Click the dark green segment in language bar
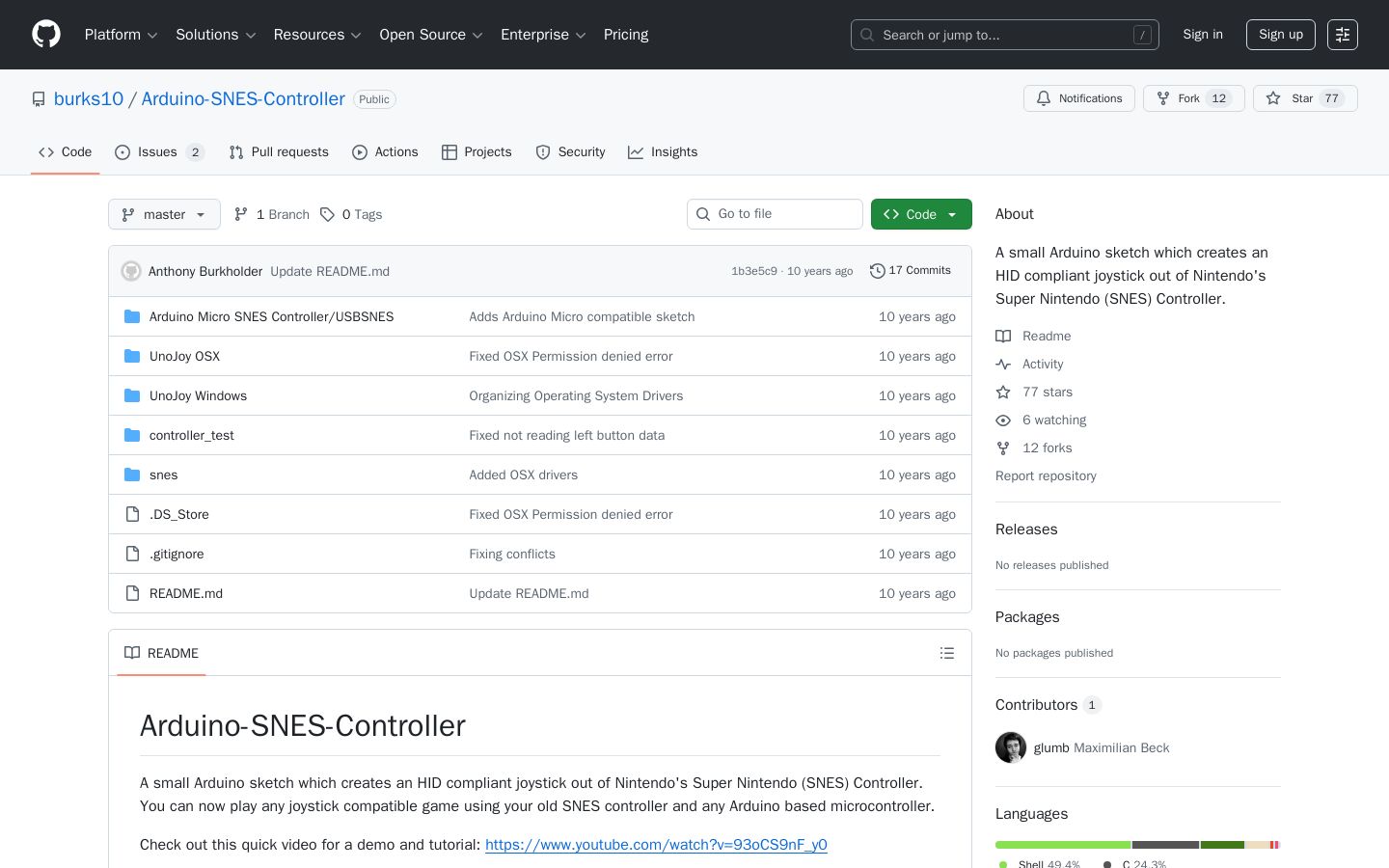Image resolution: width=1389 pixels, height=868 pixels. (x=1222, y=845)
